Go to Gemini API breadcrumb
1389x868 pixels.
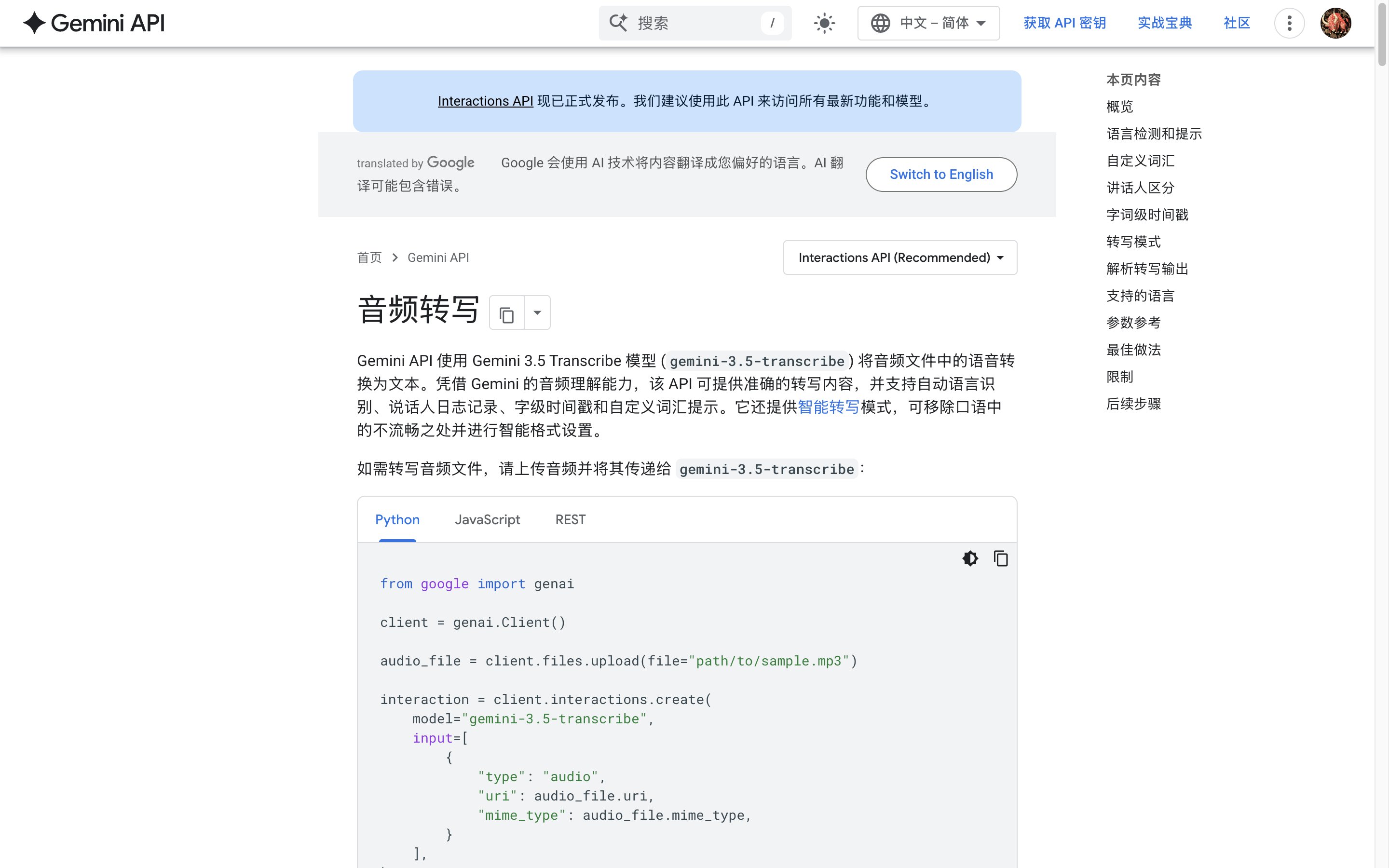pos(438,258)
